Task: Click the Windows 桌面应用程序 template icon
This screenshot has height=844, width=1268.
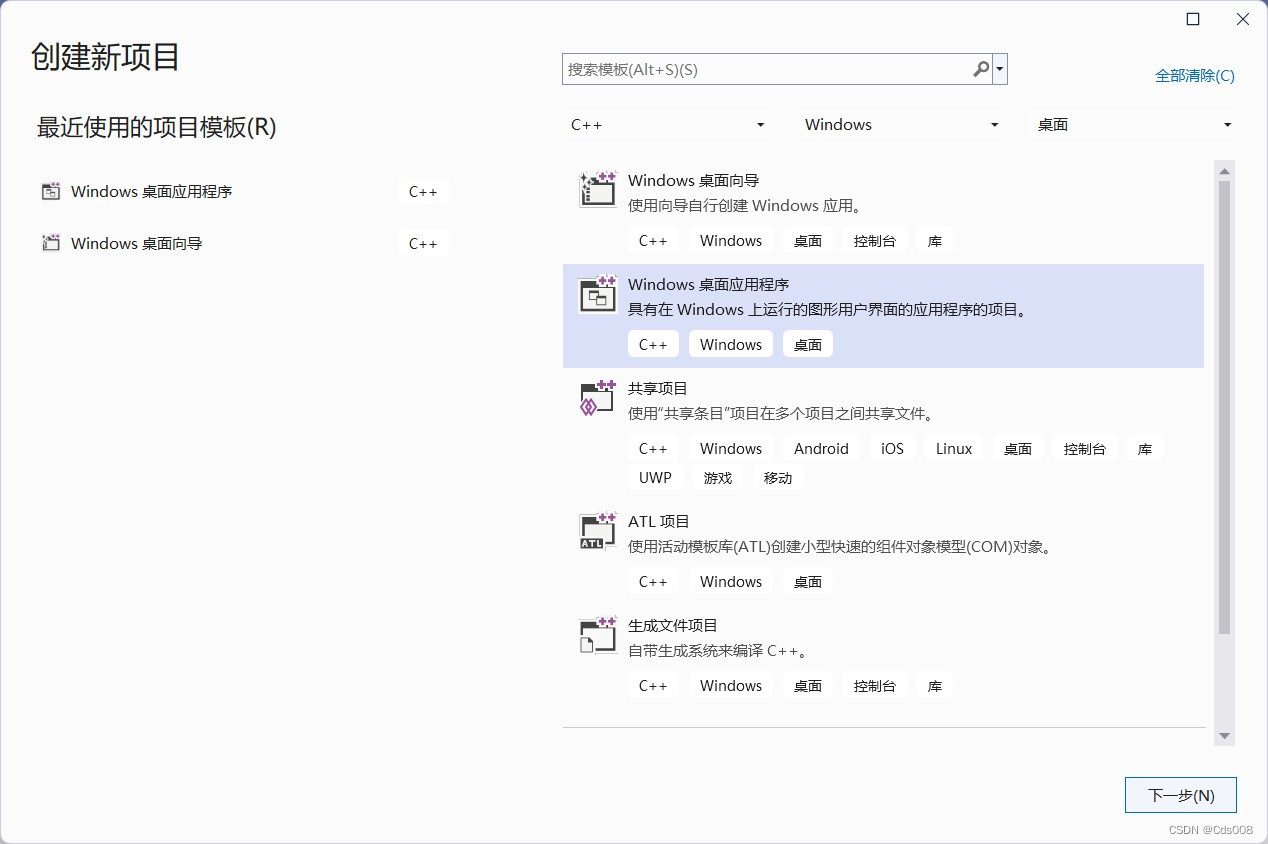Action: (596, 292)
